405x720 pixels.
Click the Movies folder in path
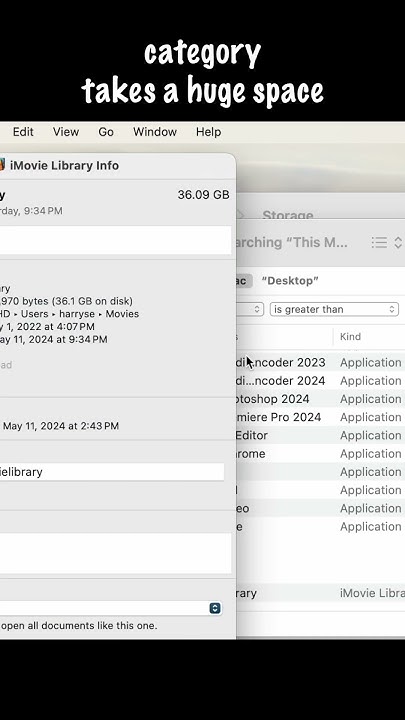coord(122,314)
